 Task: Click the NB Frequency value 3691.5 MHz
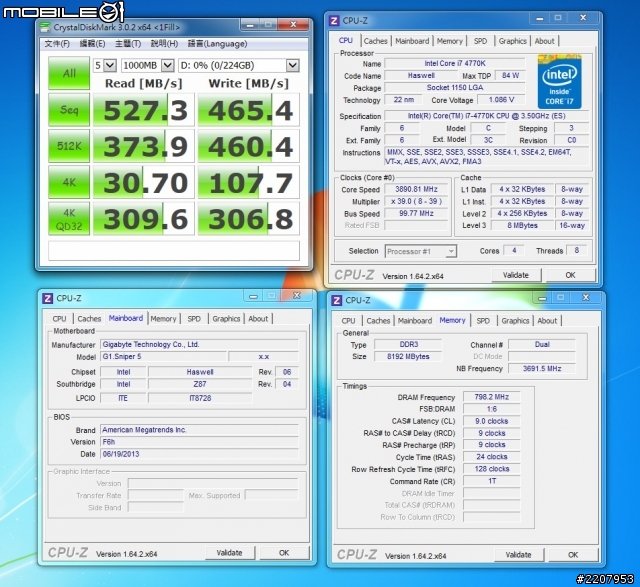pyautogui.click(x=542, y=369)
